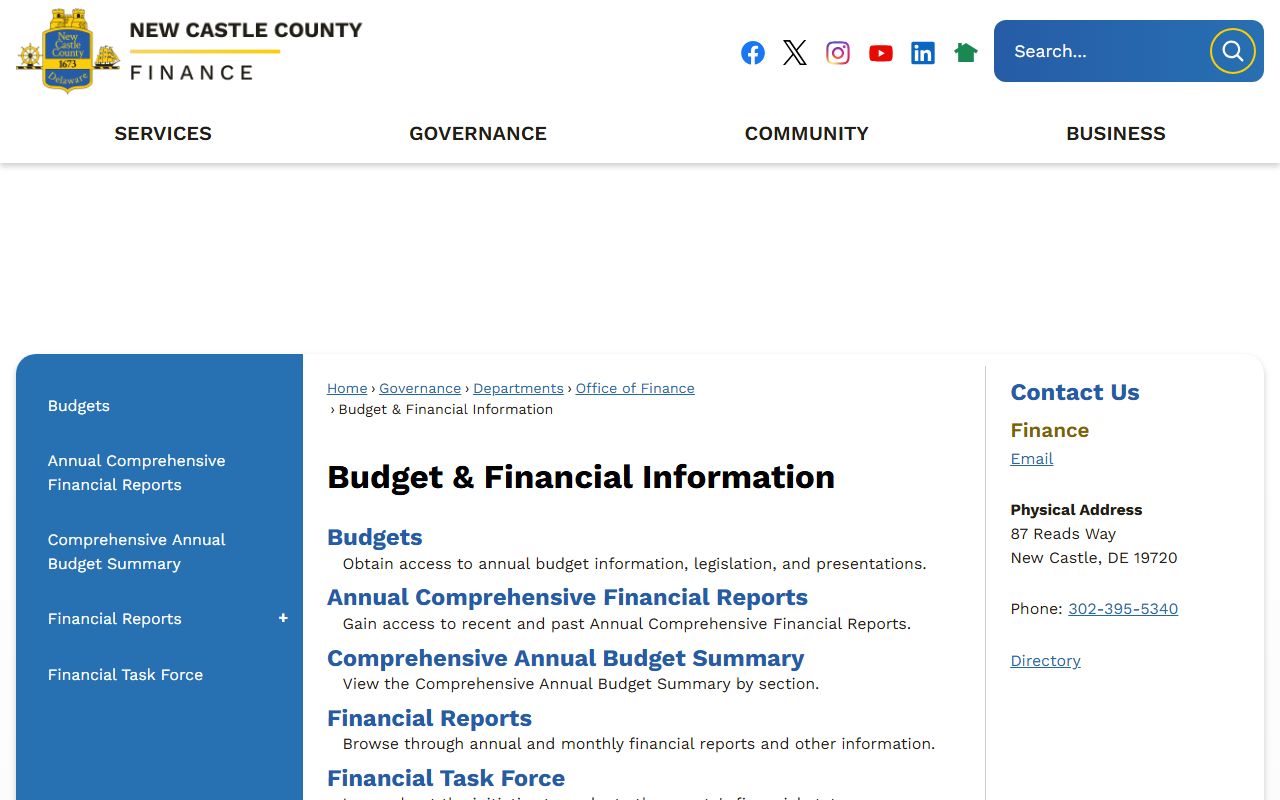Open the county Facebook page icon
This screenshot has height=800, width=1280.
(x=753, y=53)
